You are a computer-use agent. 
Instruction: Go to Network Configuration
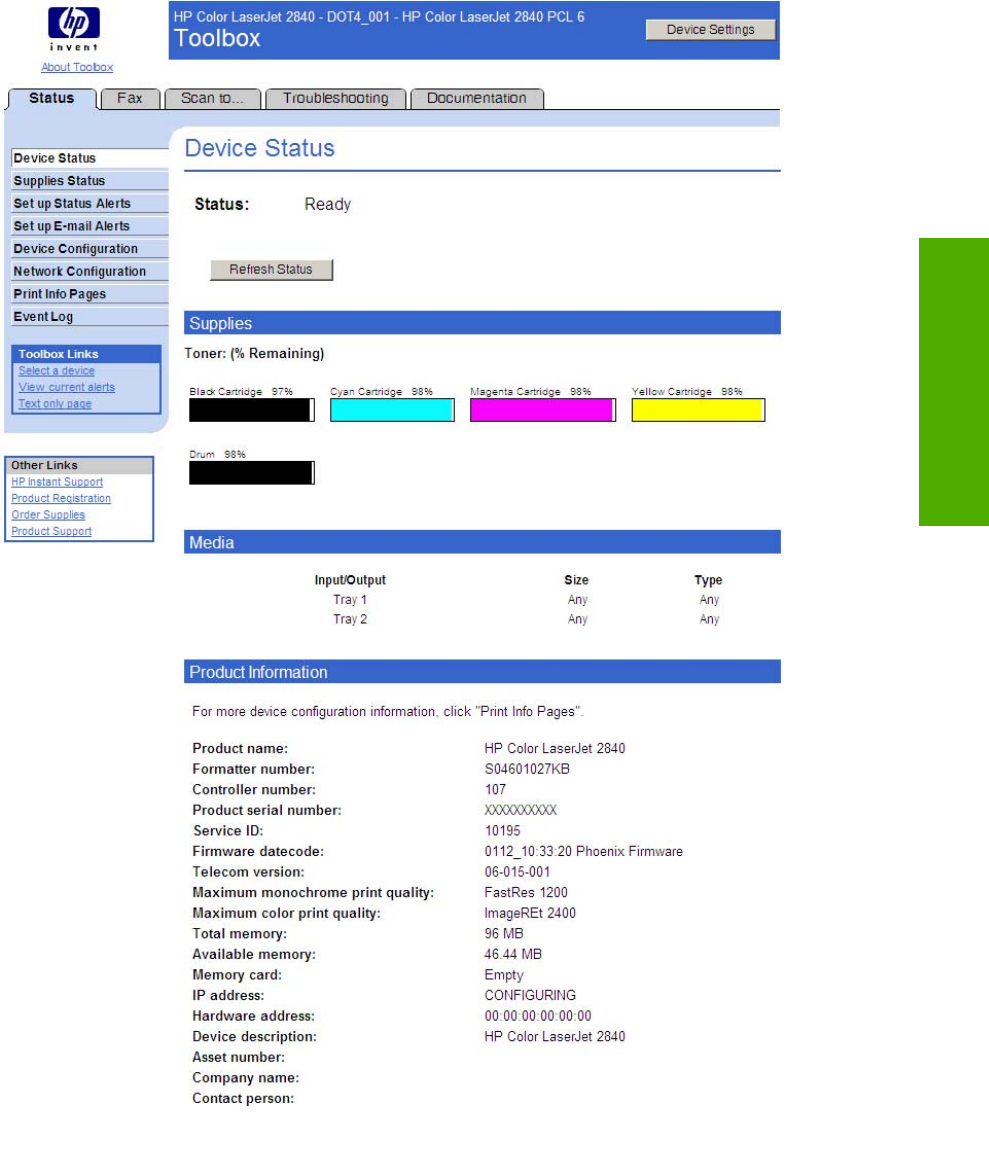coord(89,271)
